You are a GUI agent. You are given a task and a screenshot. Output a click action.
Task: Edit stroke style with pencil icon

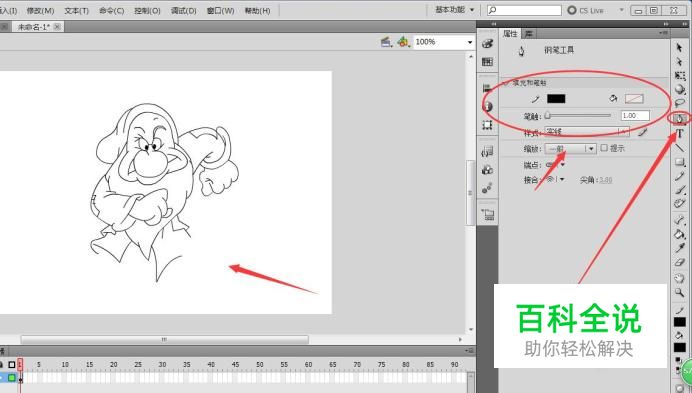(643, 132)
